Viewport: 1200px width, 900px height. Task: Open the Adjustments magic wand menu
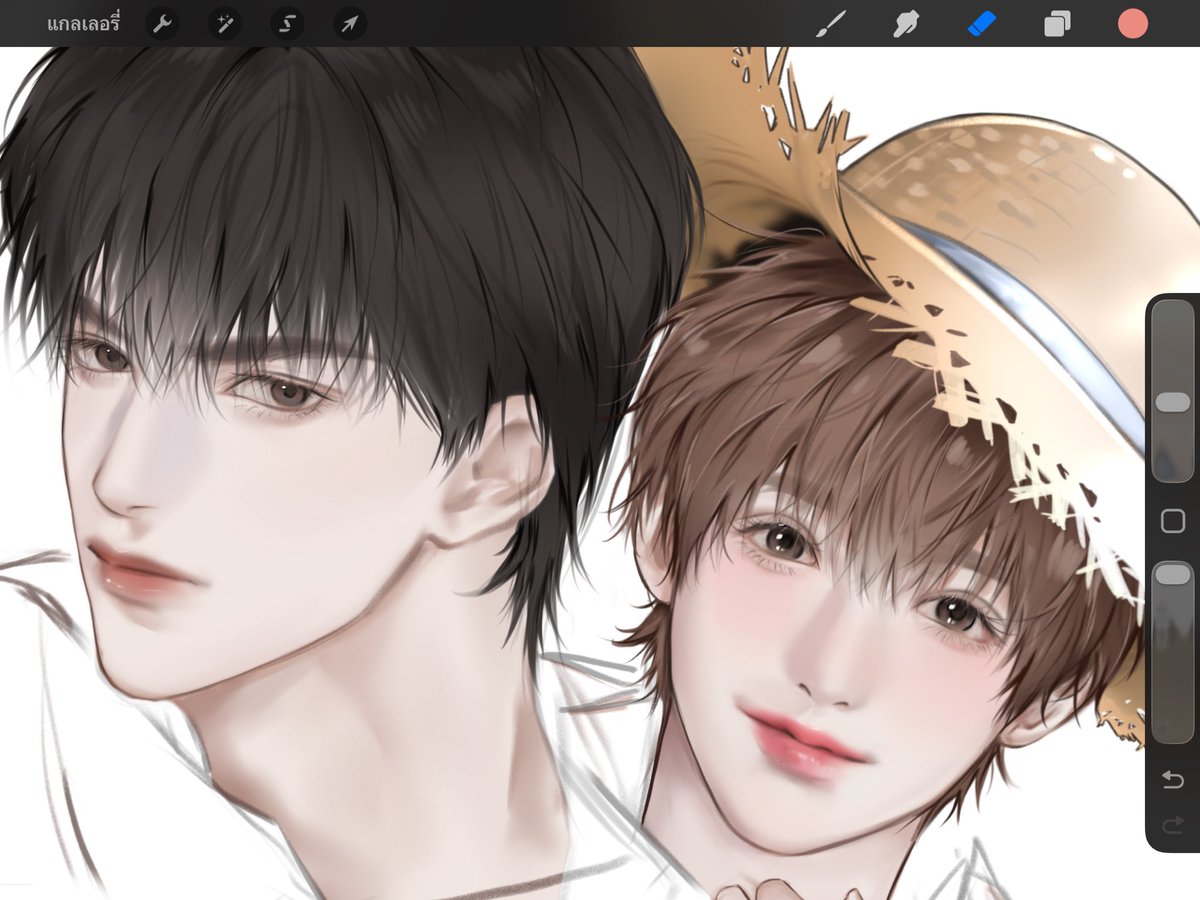[225, 24]
